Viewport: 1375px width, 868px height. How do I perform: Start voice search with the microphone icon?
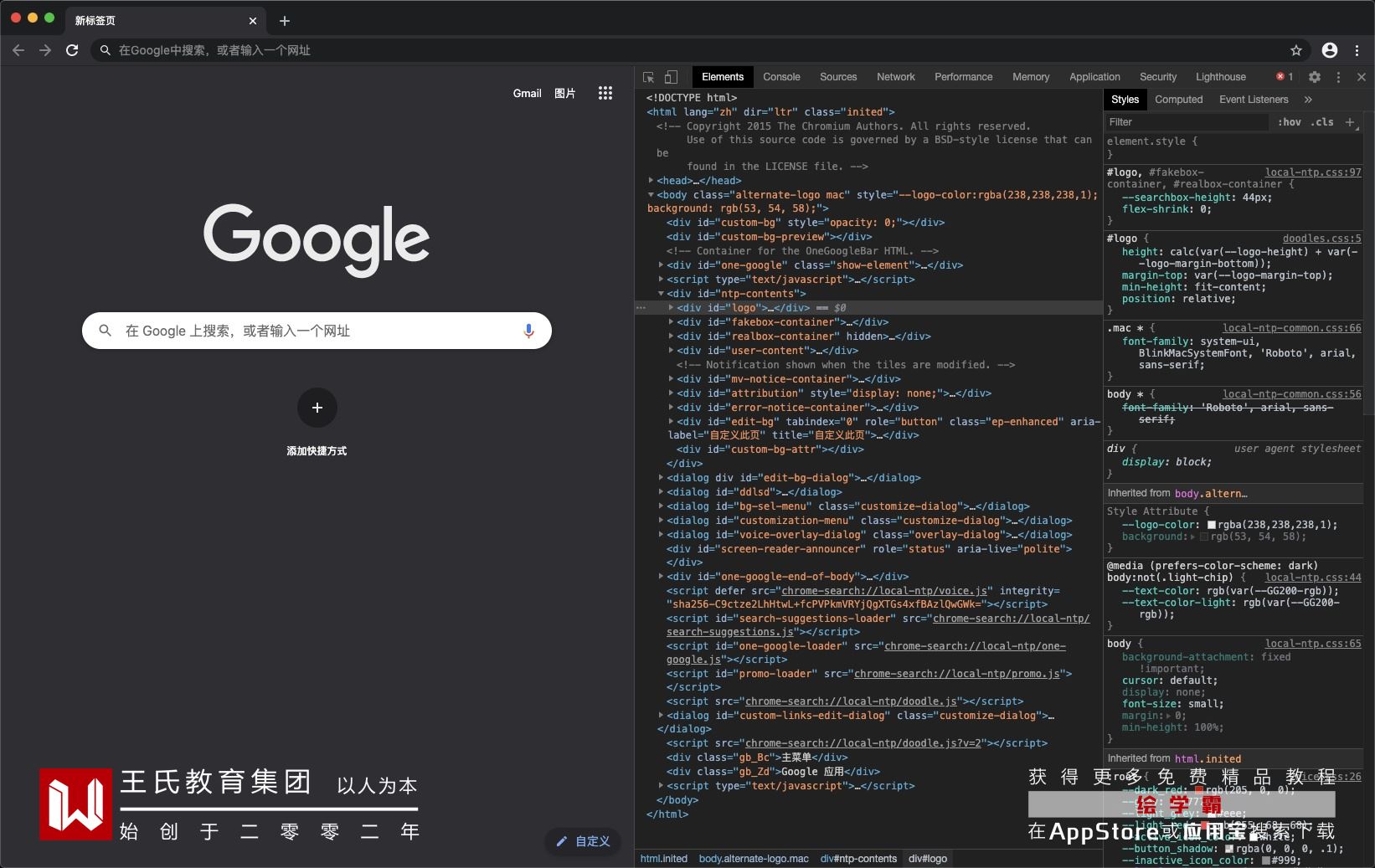[528, 331]
